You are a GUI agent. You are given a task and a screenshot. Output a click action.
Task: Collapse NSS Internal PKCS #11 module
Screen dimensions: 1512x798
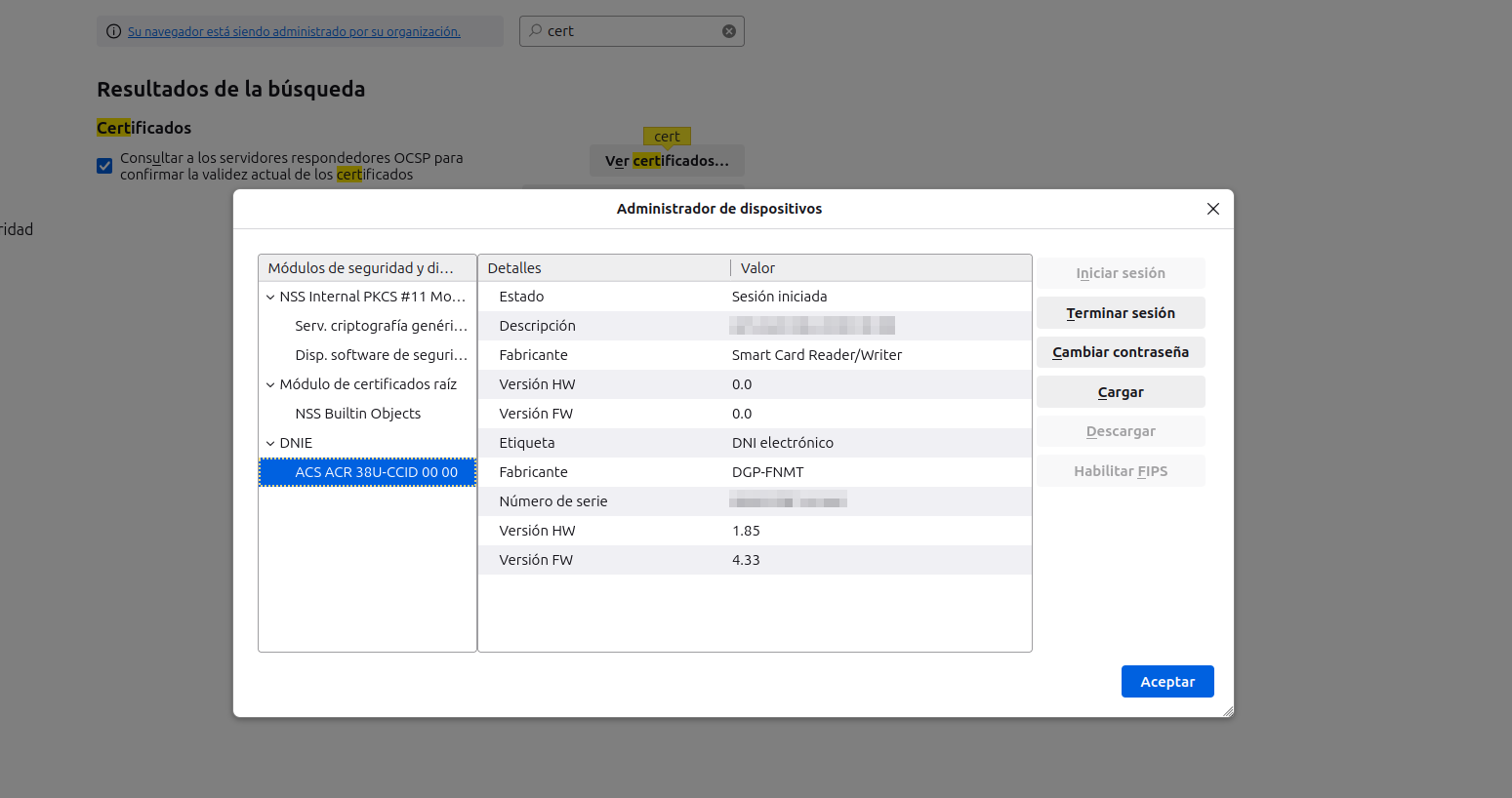pyautogui.click(x=270, y=297)
